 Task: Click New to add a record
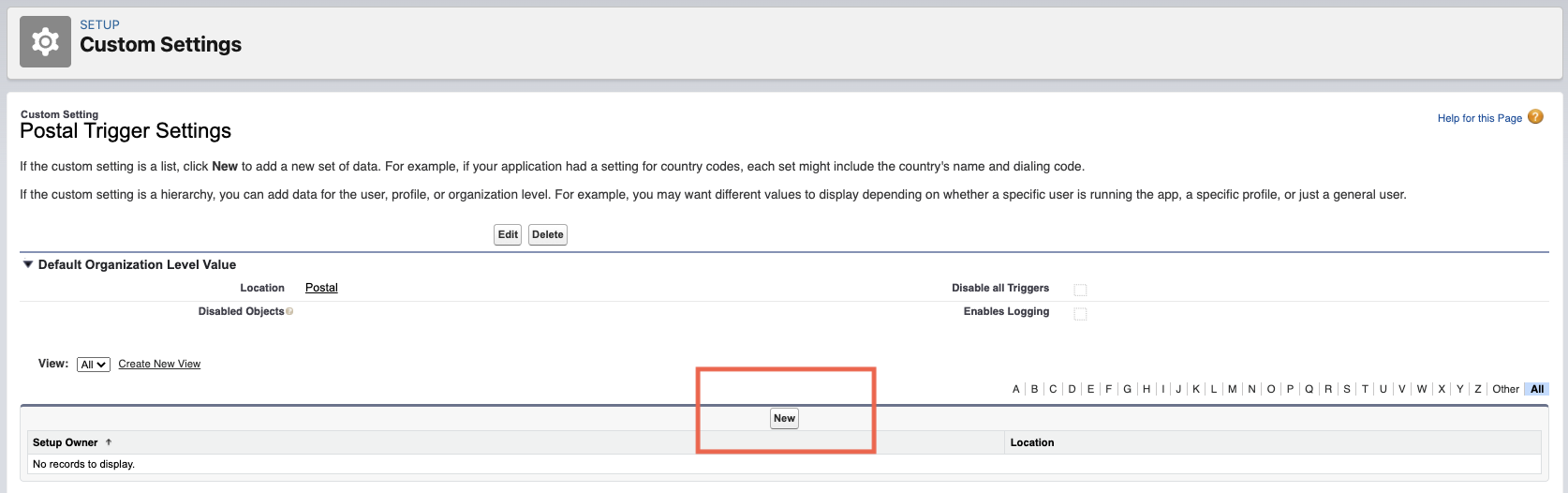point(784,419)
